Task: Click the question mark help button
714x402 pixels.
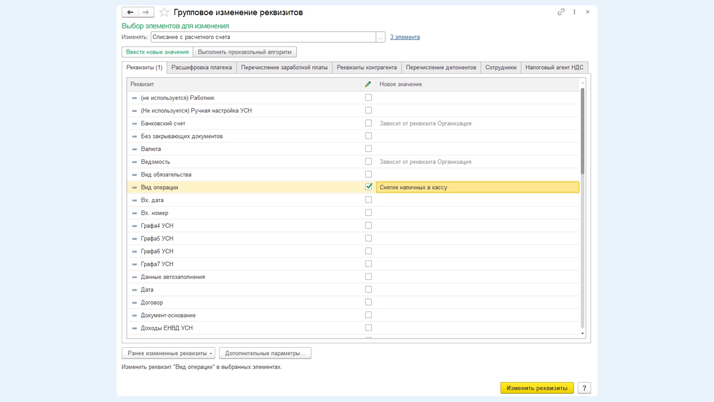Action: click(584, 388)
